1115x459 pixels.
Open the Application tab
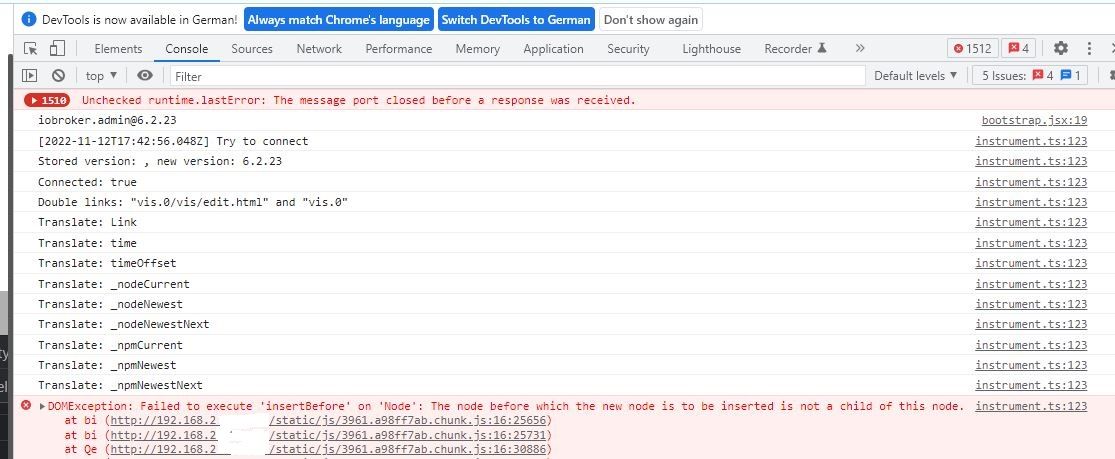point(553,48)
